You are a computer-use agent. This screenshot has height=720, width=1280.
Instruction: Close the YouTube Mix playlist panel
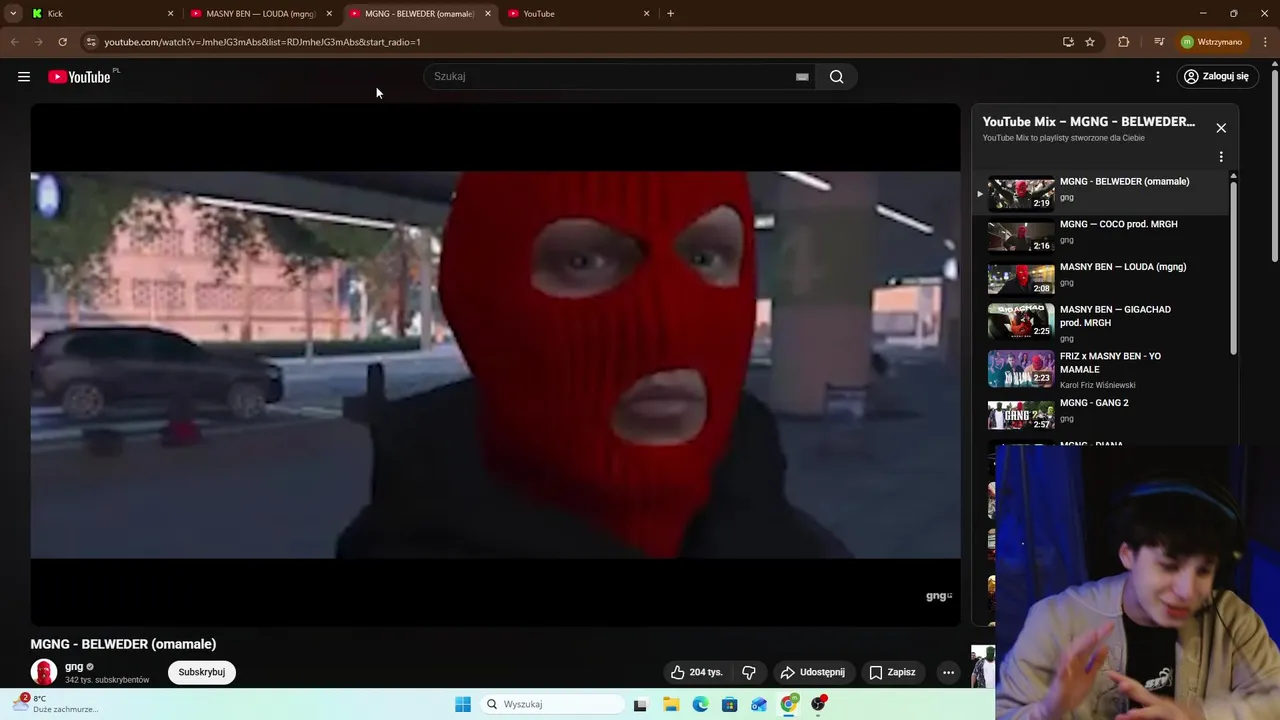[1221, 128]
